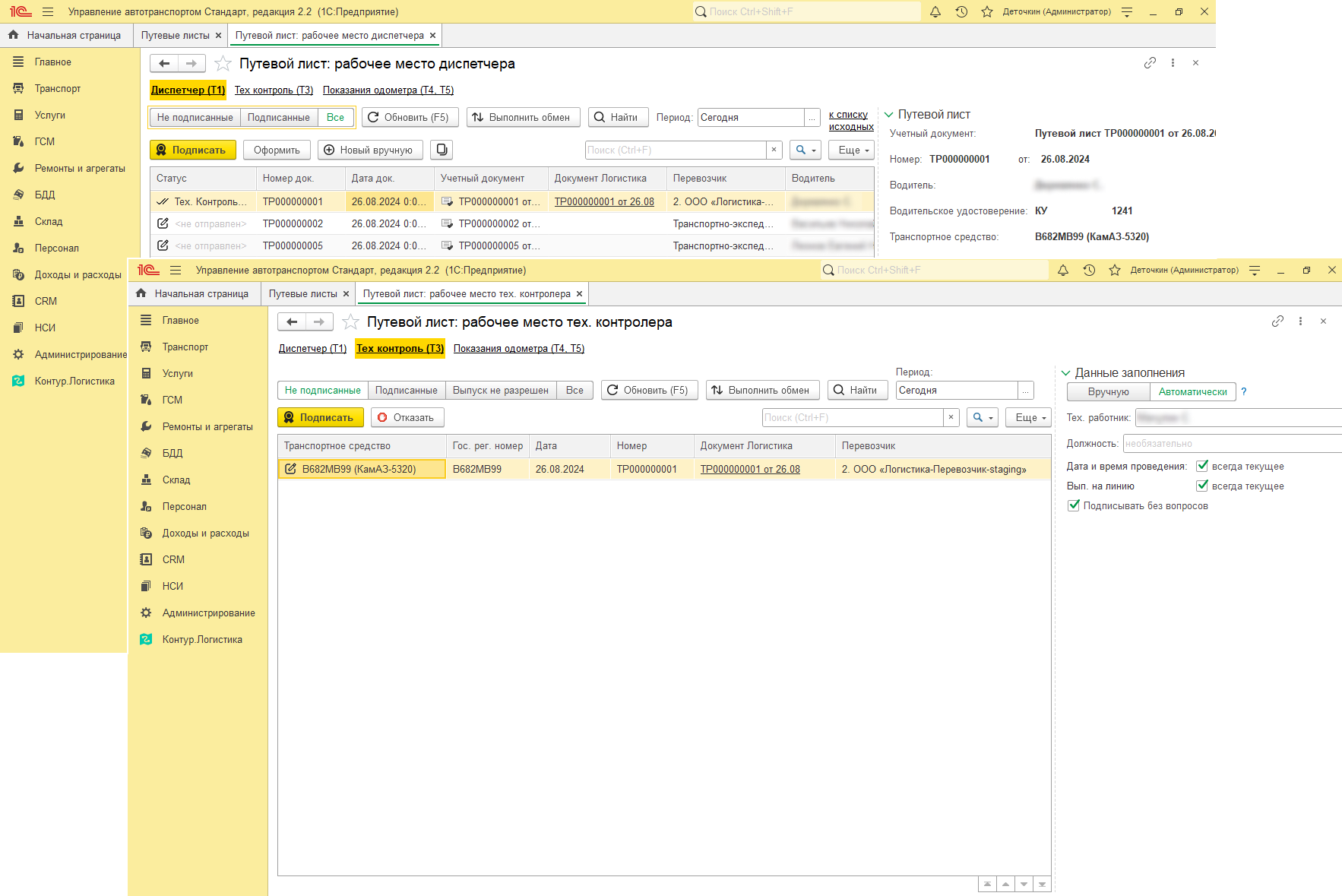Open Тех контроль (Т3) in dispatcher form
1342x896 pixels.
pos(274,90)
